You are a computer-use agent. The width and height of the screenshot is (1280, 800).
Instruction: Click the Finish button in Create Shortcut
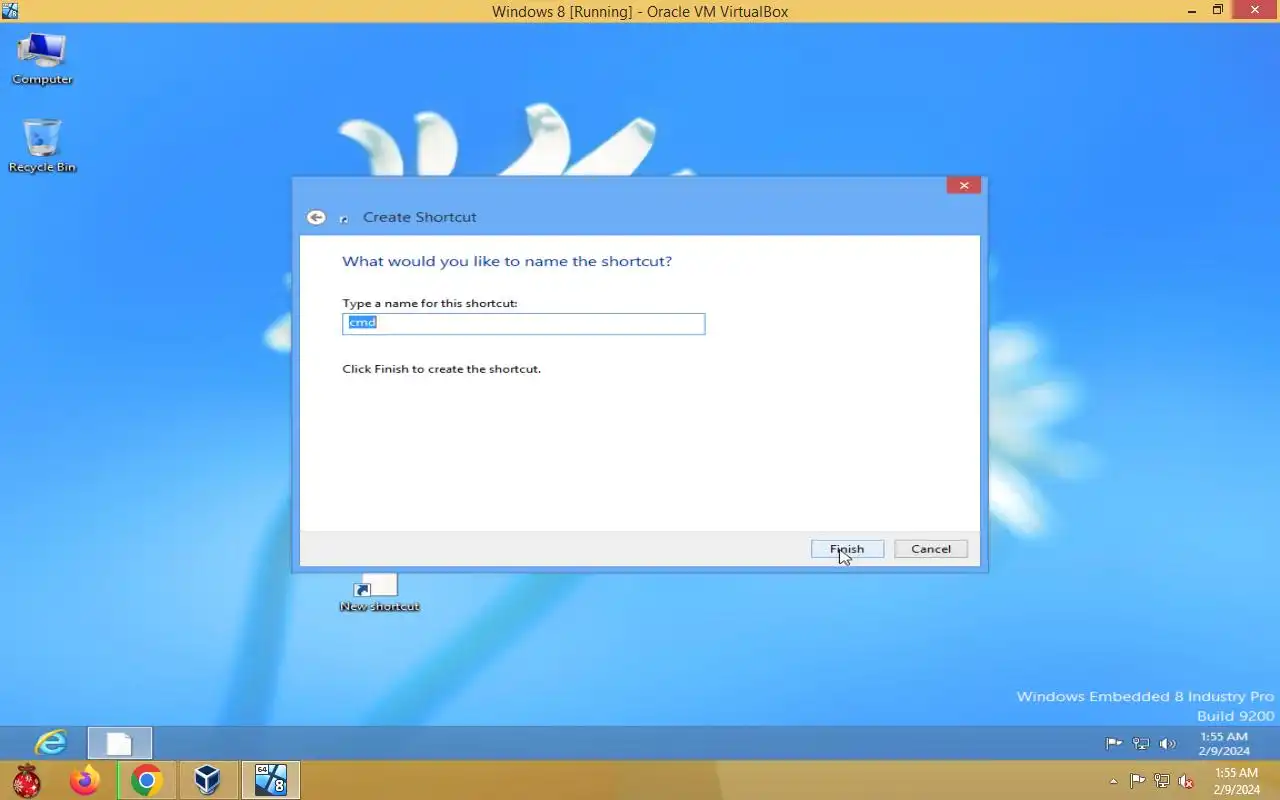[847, 549]
